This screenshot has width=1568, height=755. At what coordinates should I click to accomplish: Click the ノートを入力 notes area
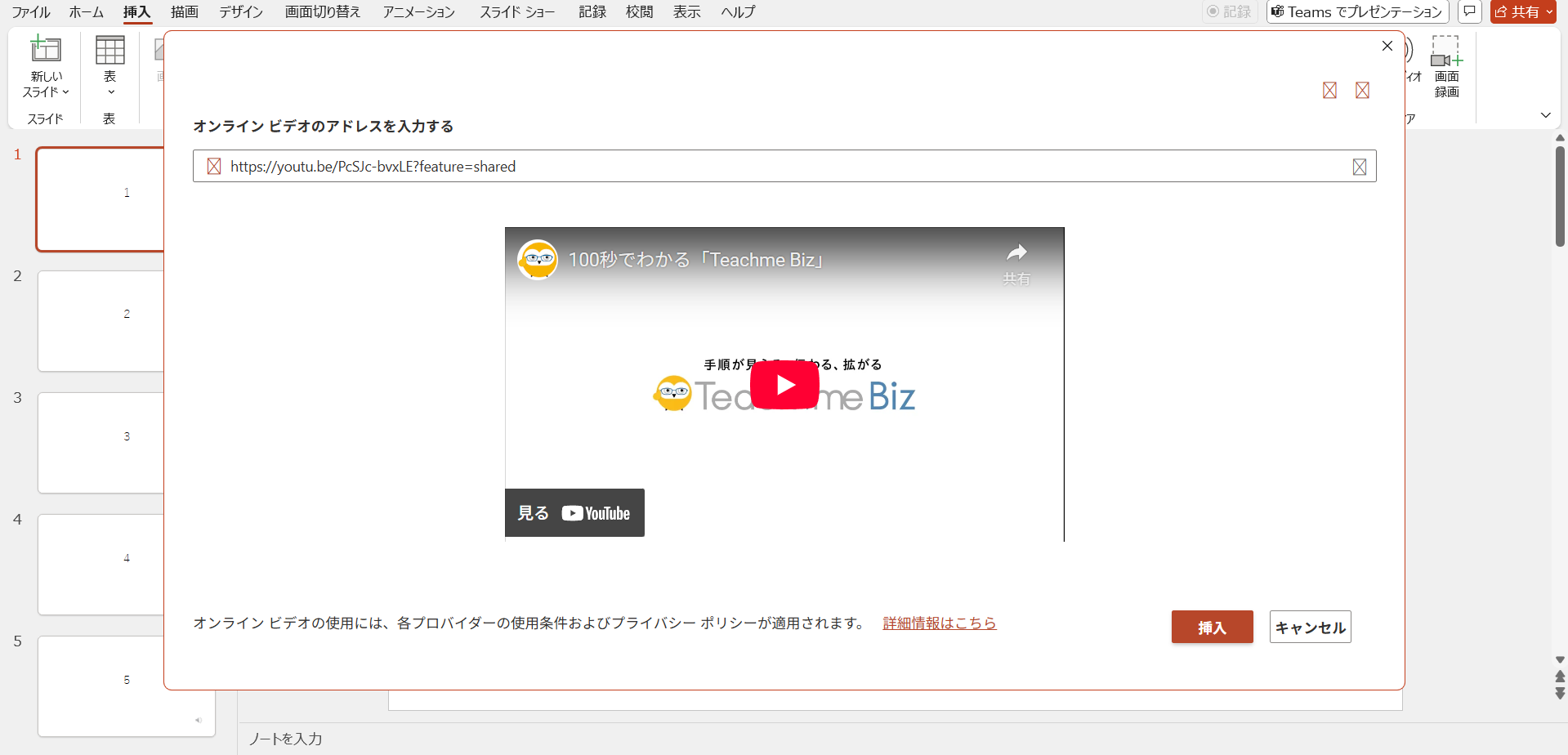pyautogui.click(x=285, y=739)
